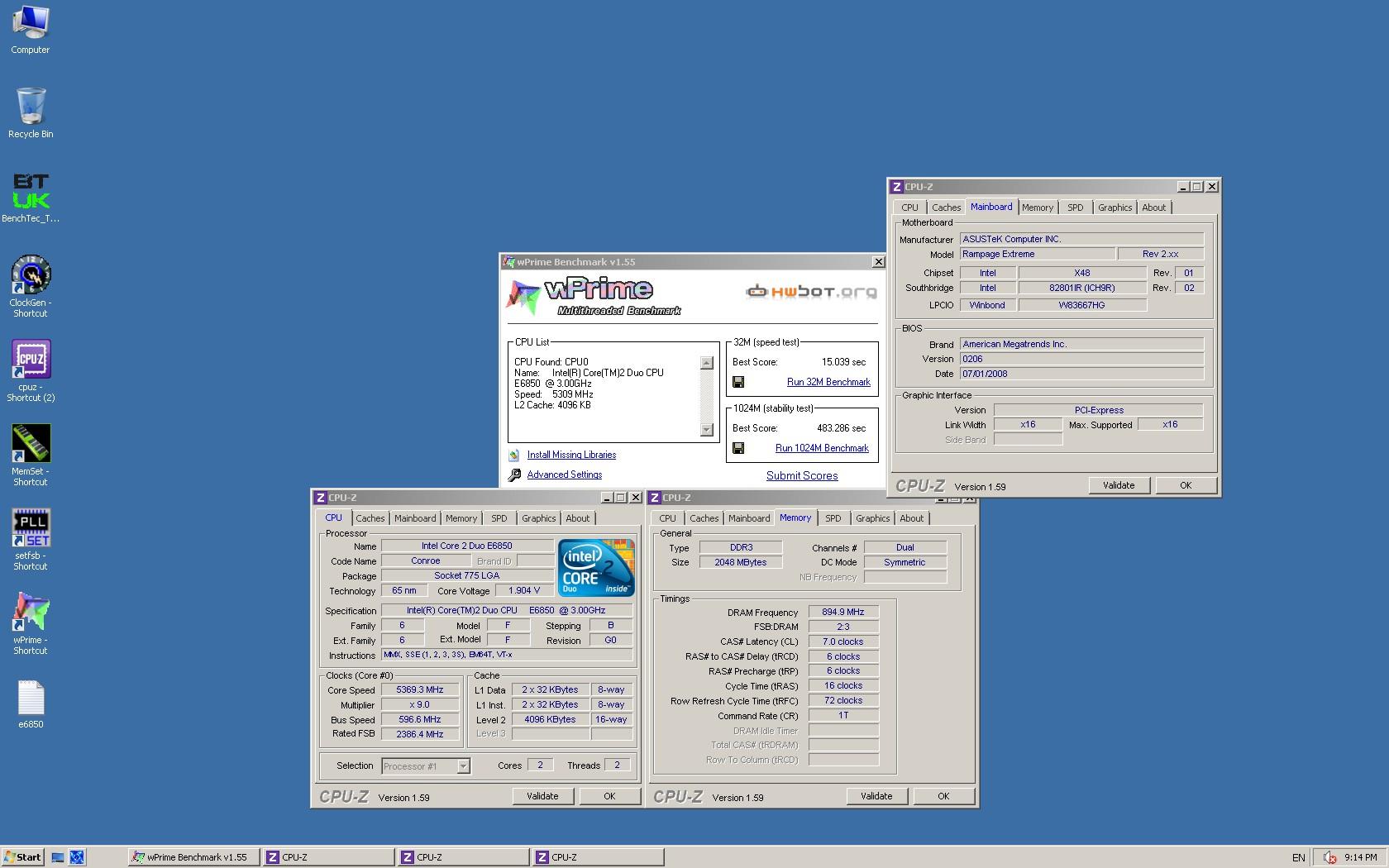This screenshot has height=868, width=1389.
Task: Click OK in the Mainboard window
Action: click(1186, 485)
